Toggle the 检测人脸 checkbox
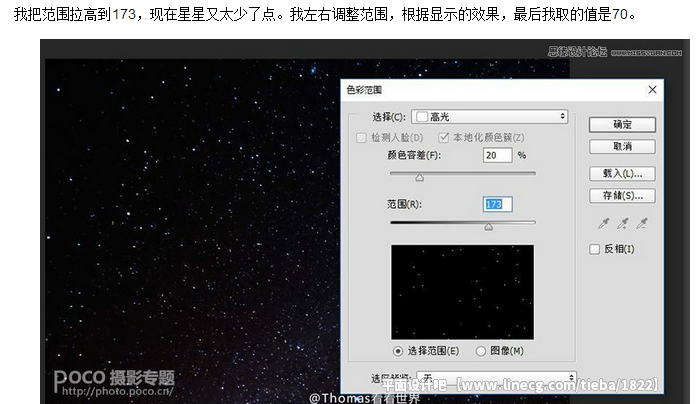 click(x=361, y=138)
